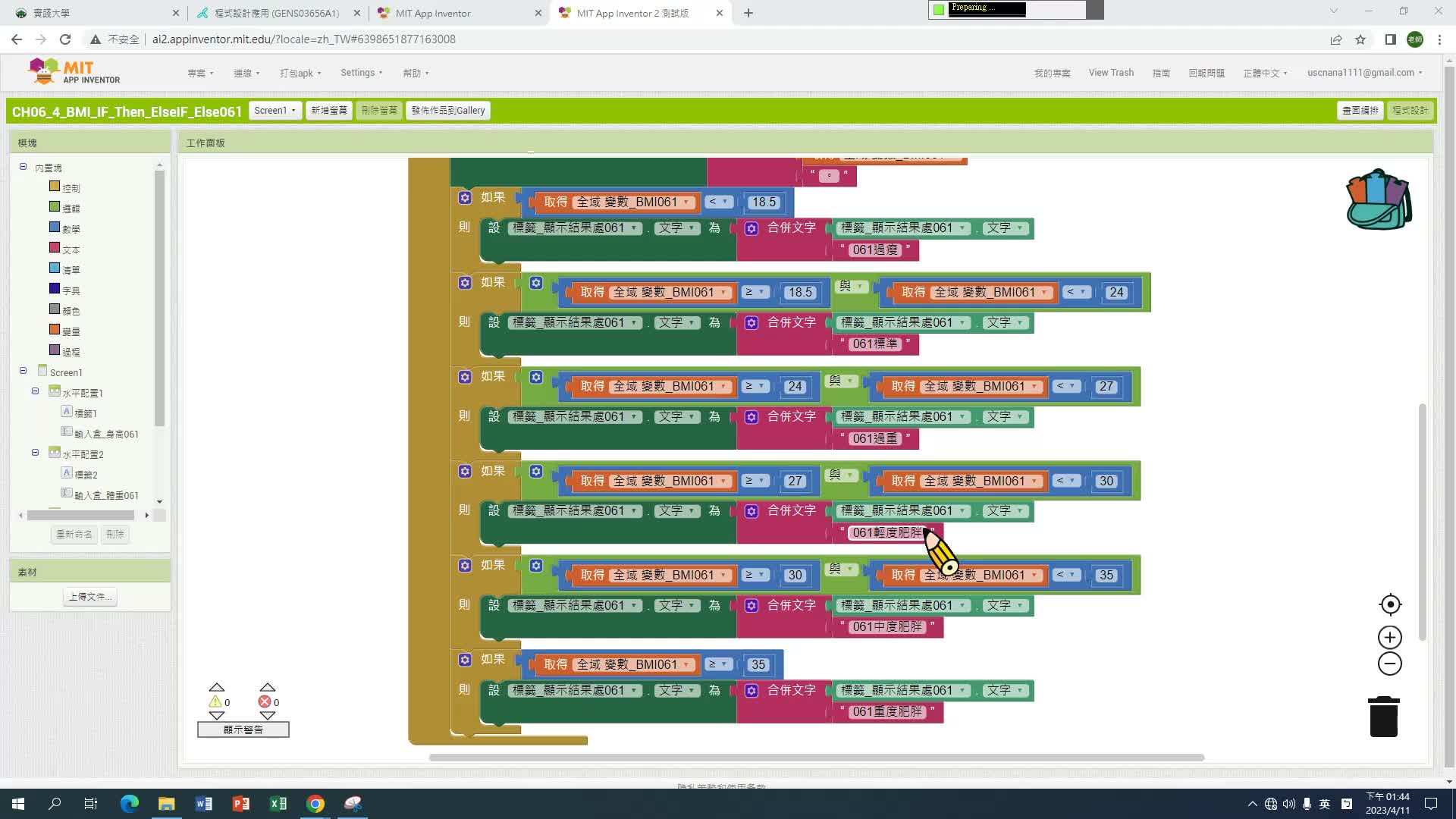1456x819 pixels.
Task: Click 顯示警告 button
Action: [243, 730]
